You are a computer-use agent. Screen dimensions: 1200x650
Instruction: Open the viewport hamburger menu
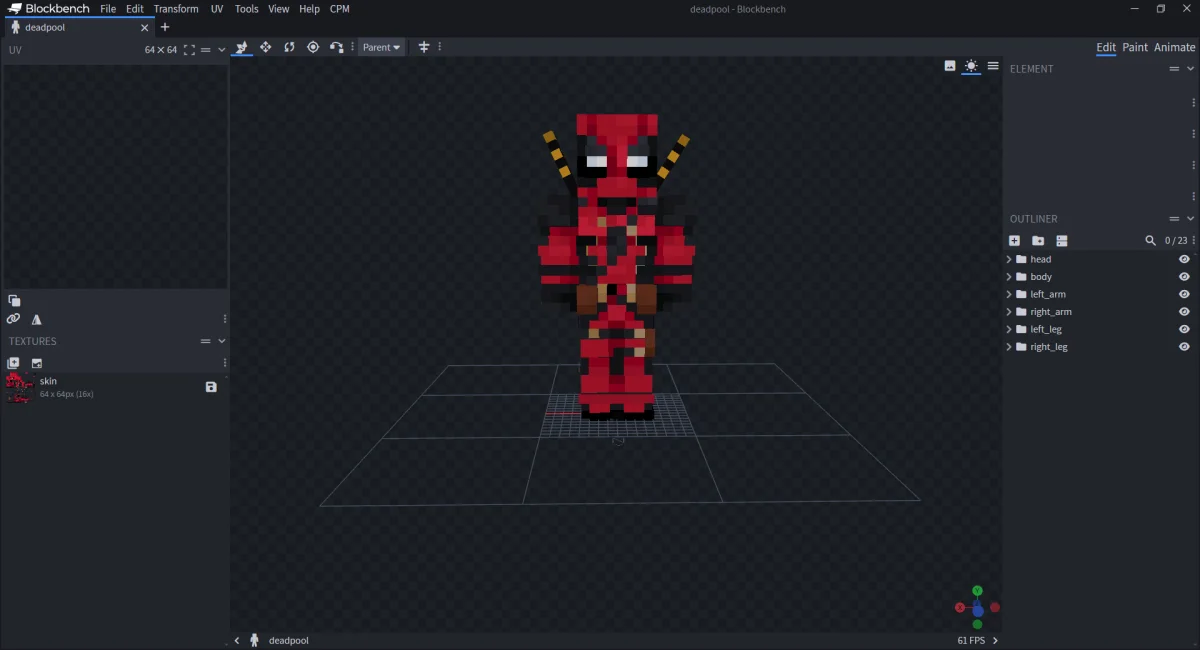993,66
